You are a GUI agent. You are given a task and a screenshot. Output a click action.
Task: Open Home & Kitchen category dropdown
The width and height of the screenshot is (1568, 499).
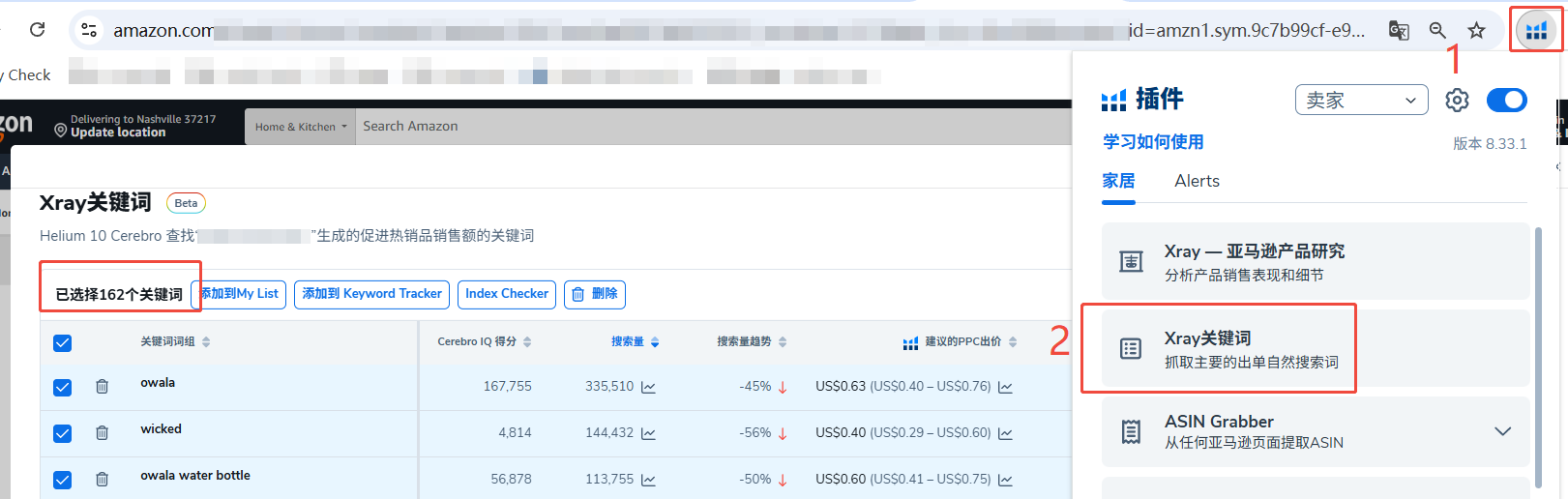coord(300,127)
